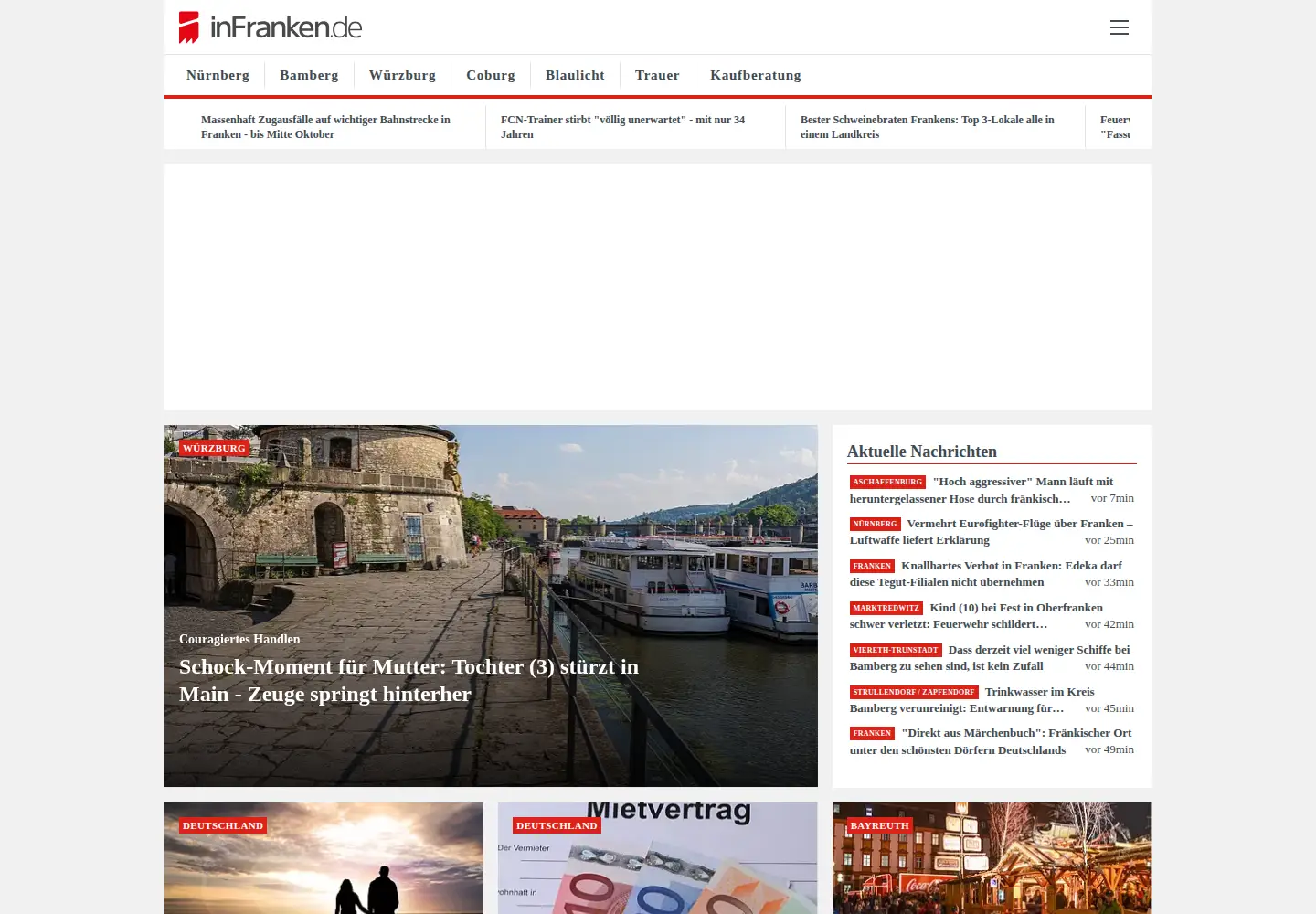1316x914 pixels.
Task: Select Trauer in the navigation bar
Action: click(x=657, y=75)
